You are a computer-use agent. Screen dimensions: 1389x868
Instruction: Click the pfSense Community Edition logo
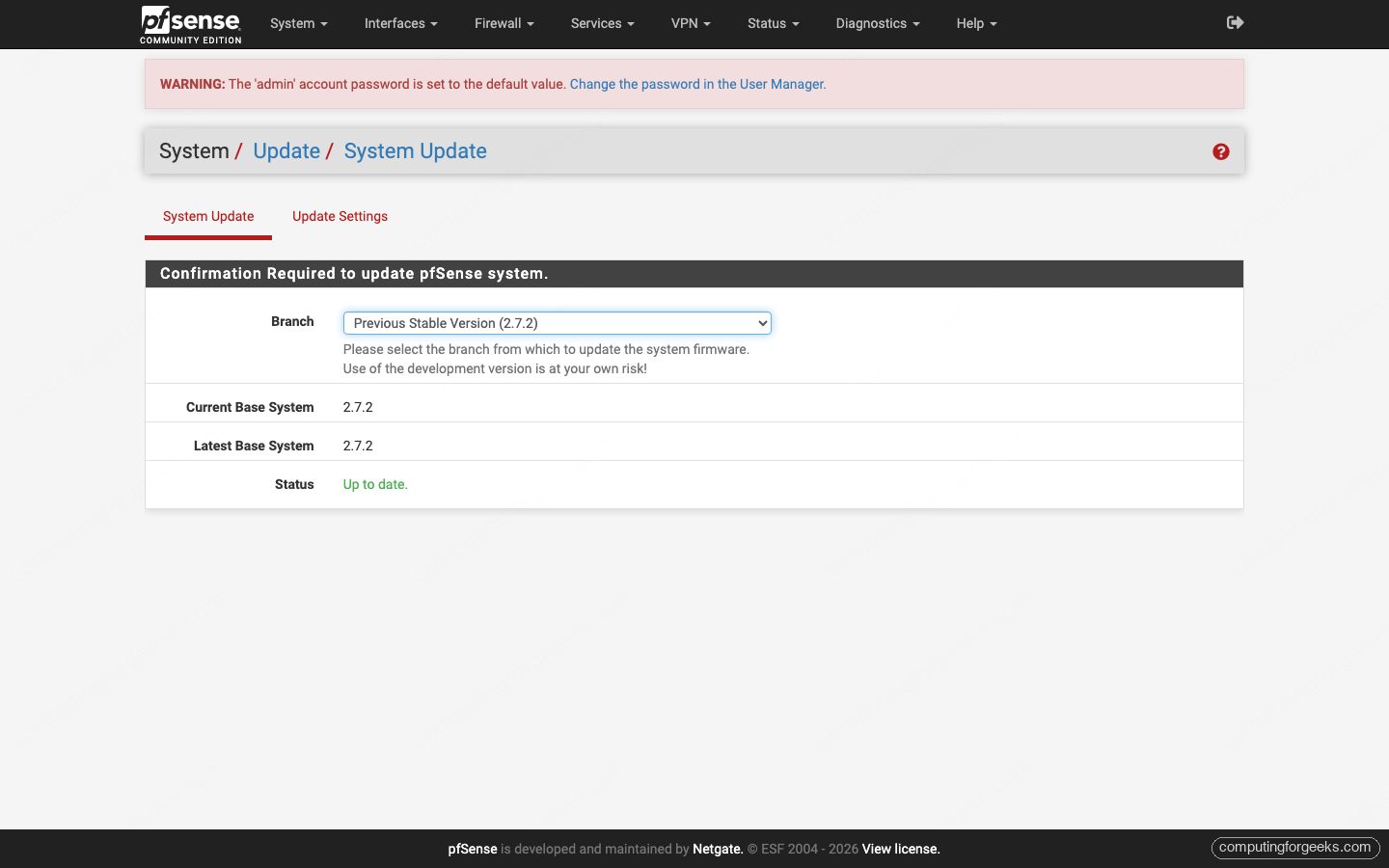pyautogui.click(x=191, y=24)
